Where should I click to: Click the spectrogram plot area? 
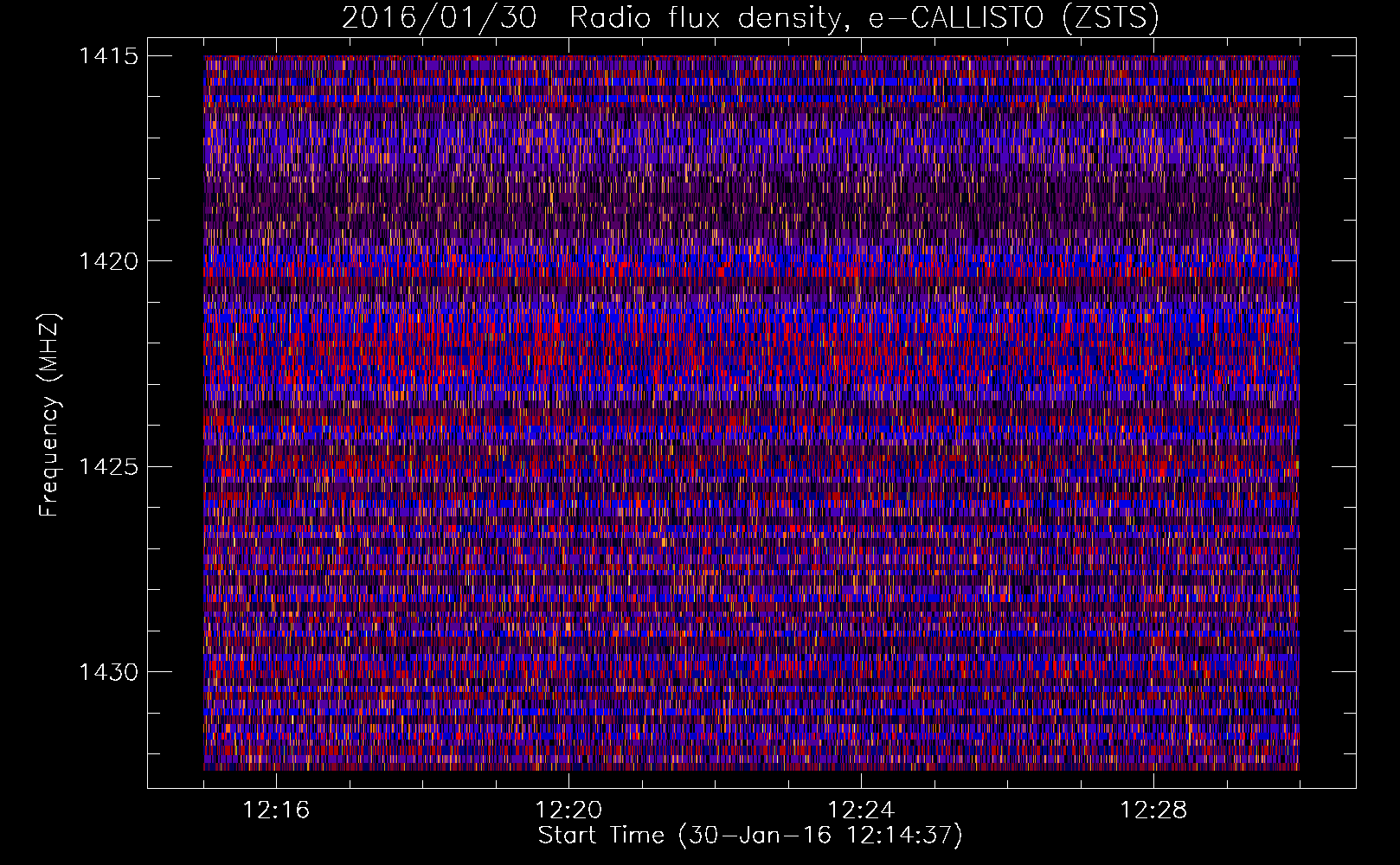[751, 413]
